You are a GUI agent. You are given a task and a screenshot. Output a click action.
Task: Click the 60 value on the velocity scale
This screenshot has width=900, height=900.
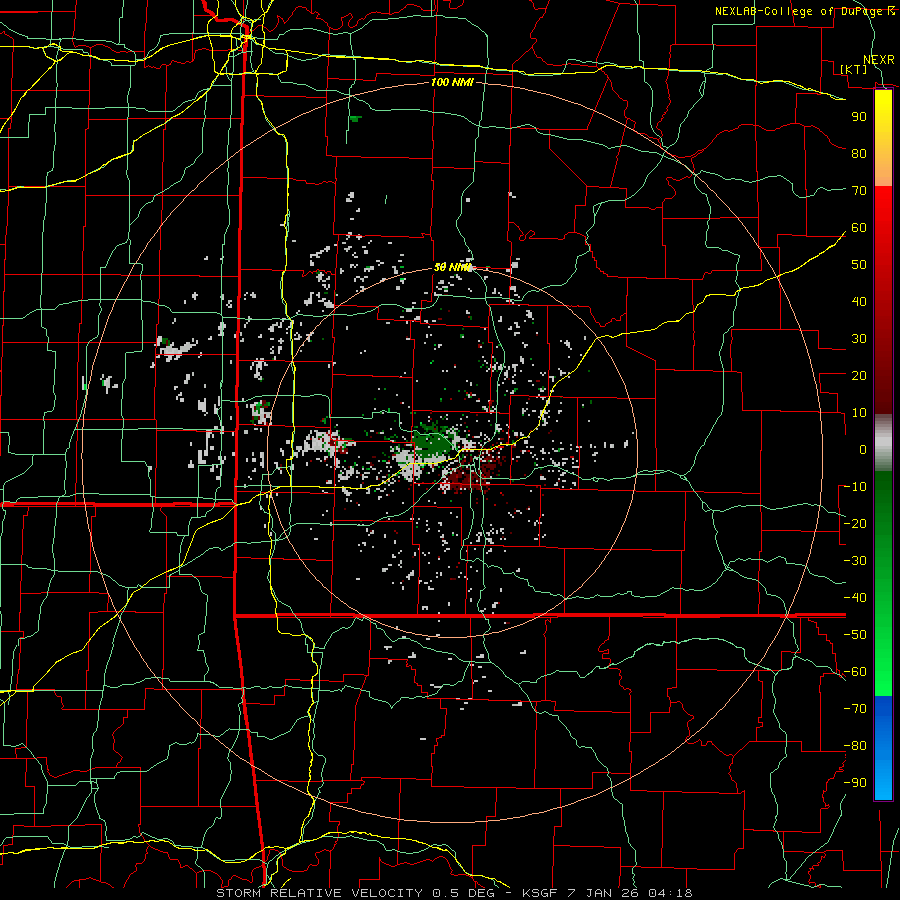(859, 228)
